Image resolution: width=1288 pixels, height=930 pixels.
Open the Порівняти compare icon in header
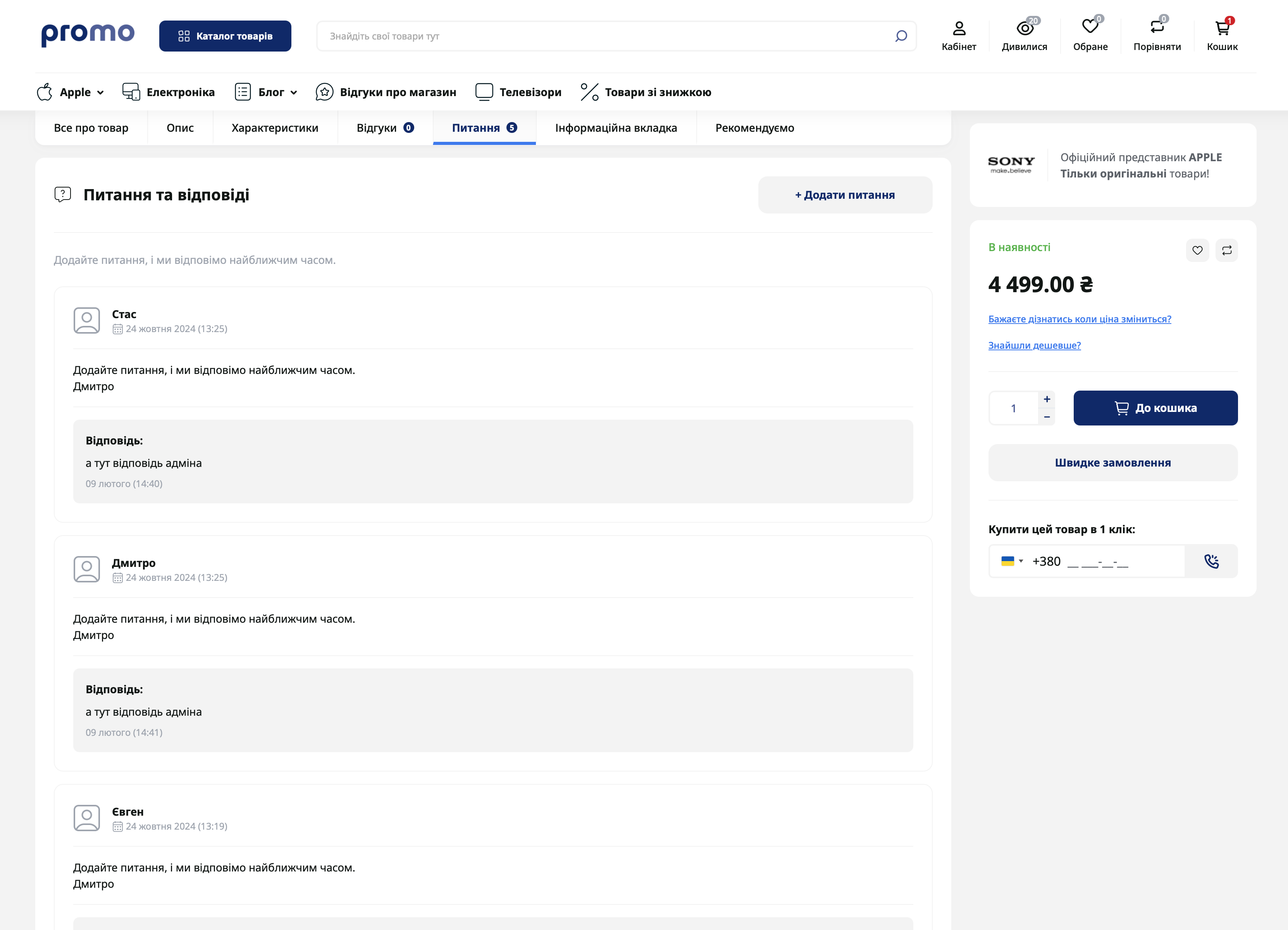tap(1157, 27)
